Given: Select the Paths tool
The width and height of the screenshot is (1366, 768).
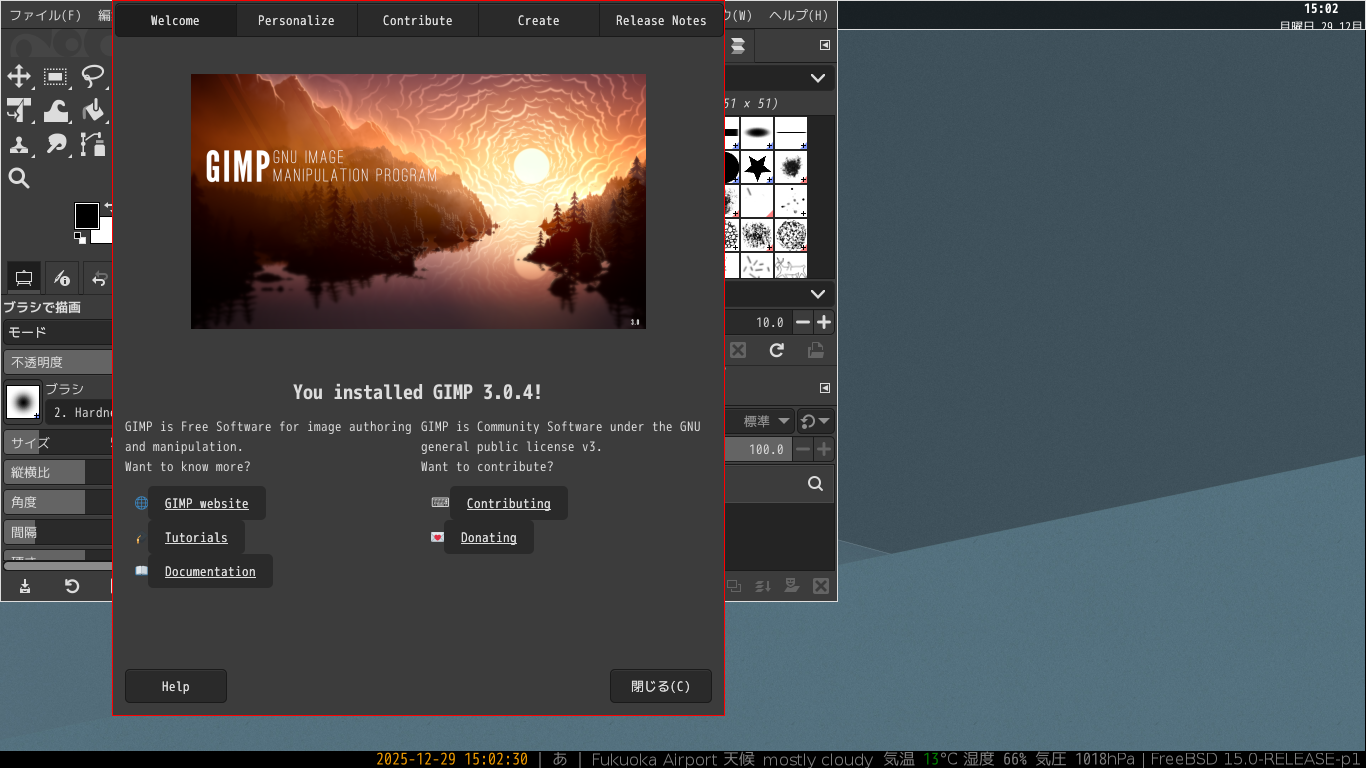Looking at the screenshot, I should (91, 144).
